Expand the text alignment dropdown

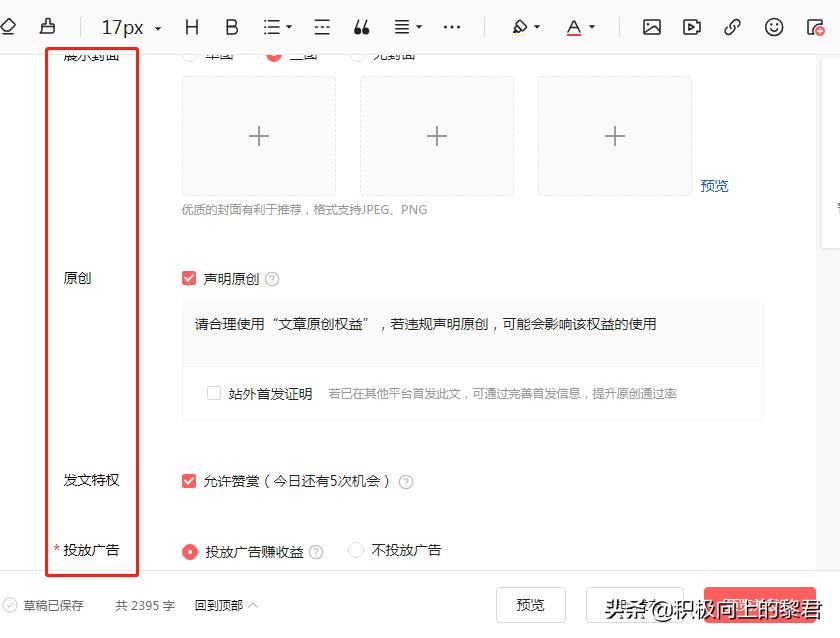(x=404, y=27)
